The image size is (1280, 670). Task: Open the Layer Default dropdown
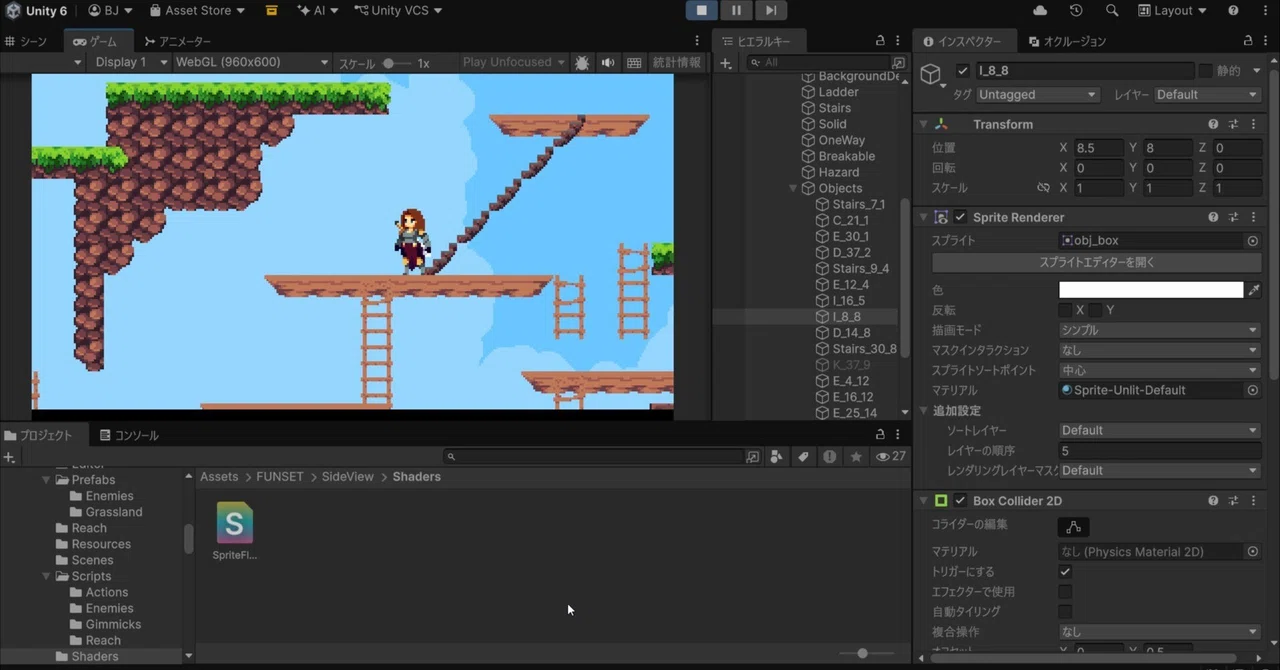pyautogui.click(x=1207, y=95)
